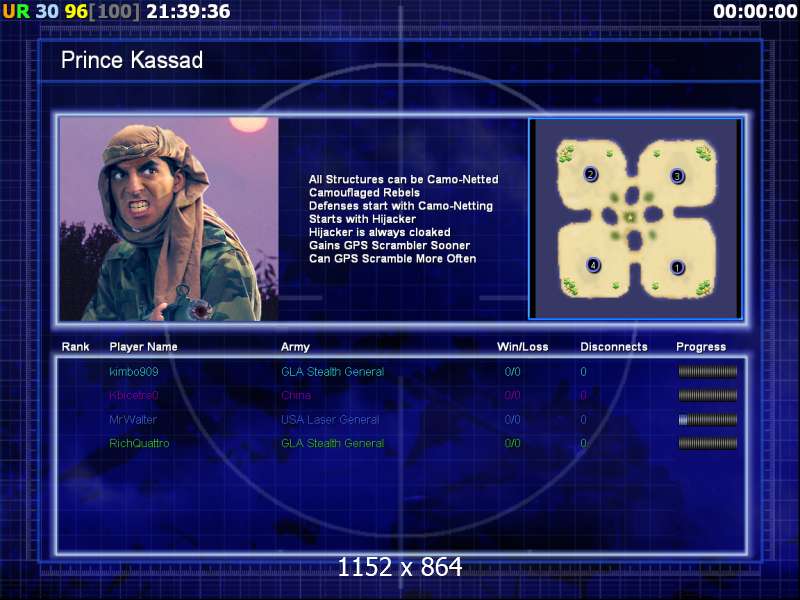Click the player name RichQuattro
This screenshot has width=800, height=600.
tap(139, 443)
